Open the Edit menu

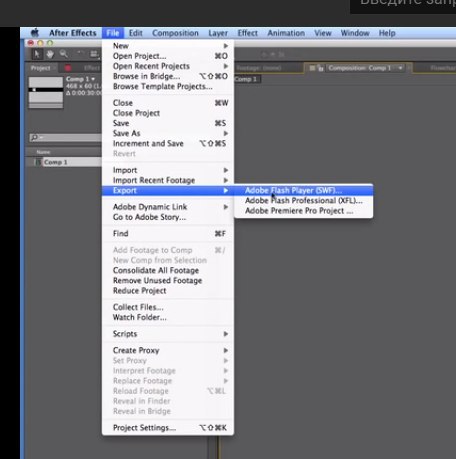pyautogui.click(x=136, y=33)
